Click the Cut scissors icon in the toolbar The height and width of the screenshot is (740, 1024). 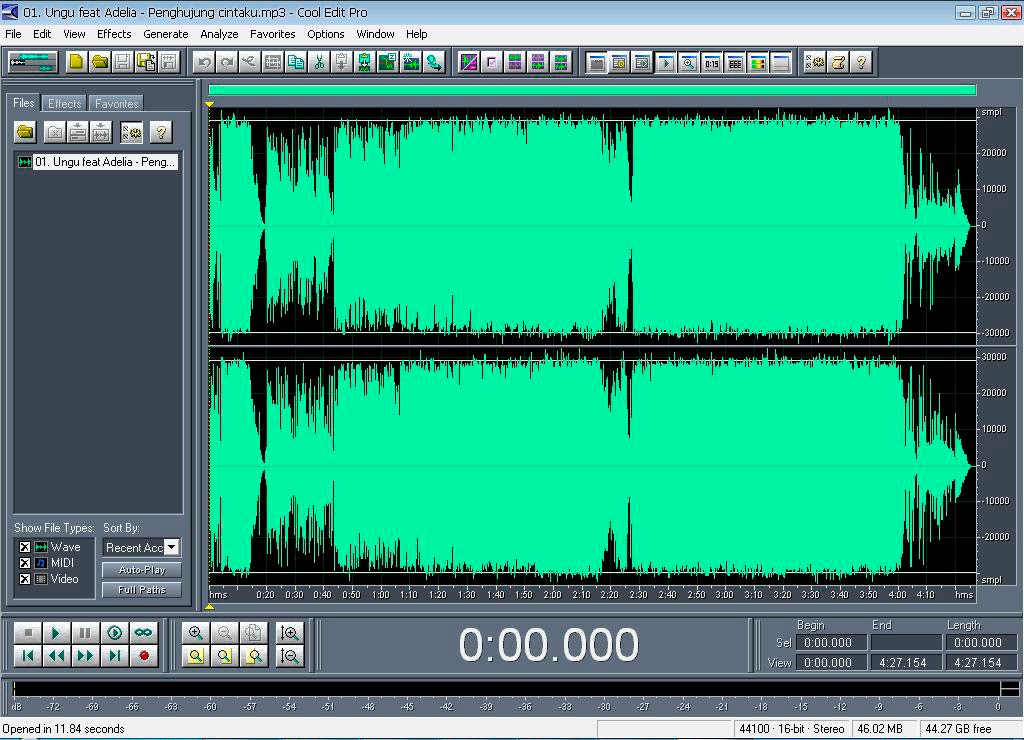click(x=319, y=63)
